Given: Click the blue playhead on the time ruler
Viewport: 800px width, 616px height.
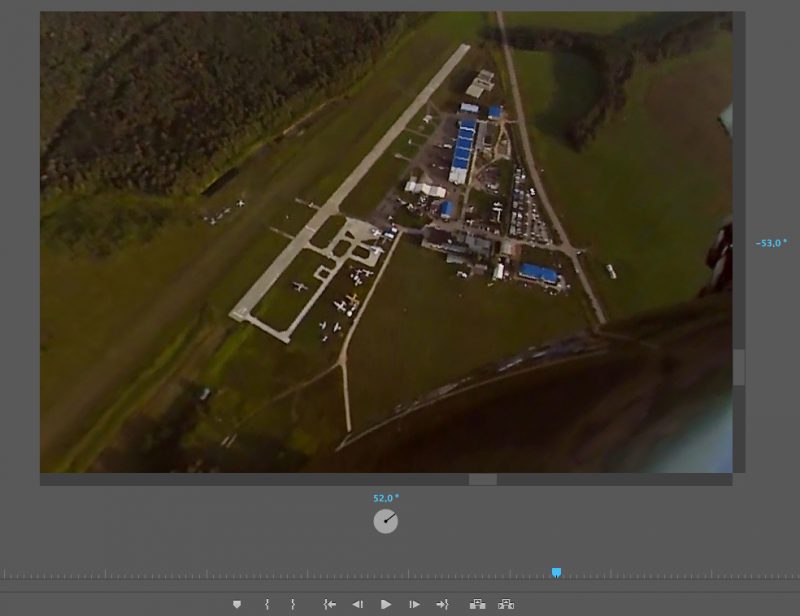Looking at the screenshot, I should click(556, 573).
